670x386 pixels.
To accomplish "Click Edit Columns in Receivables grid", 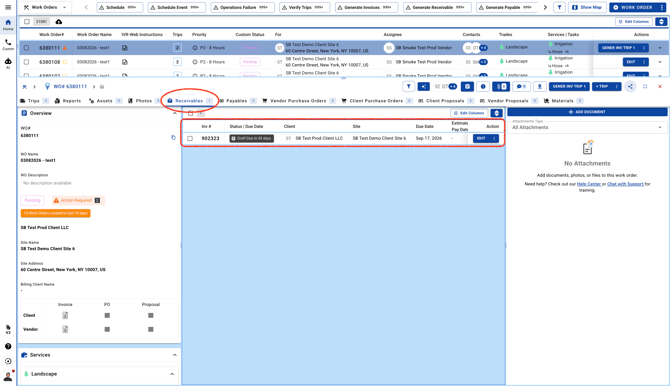I will 469,113.
